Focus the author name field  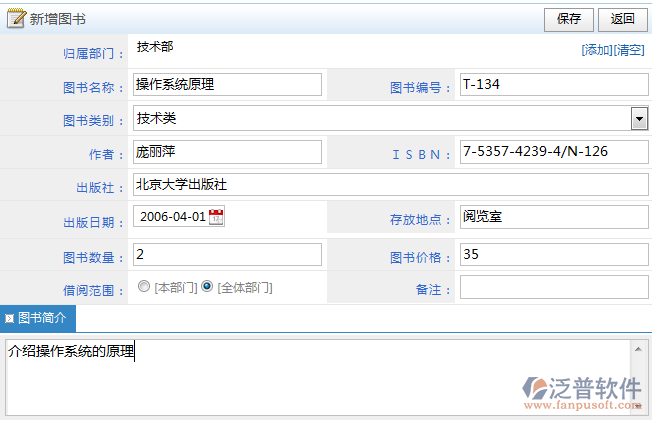(x=227, y=152)
